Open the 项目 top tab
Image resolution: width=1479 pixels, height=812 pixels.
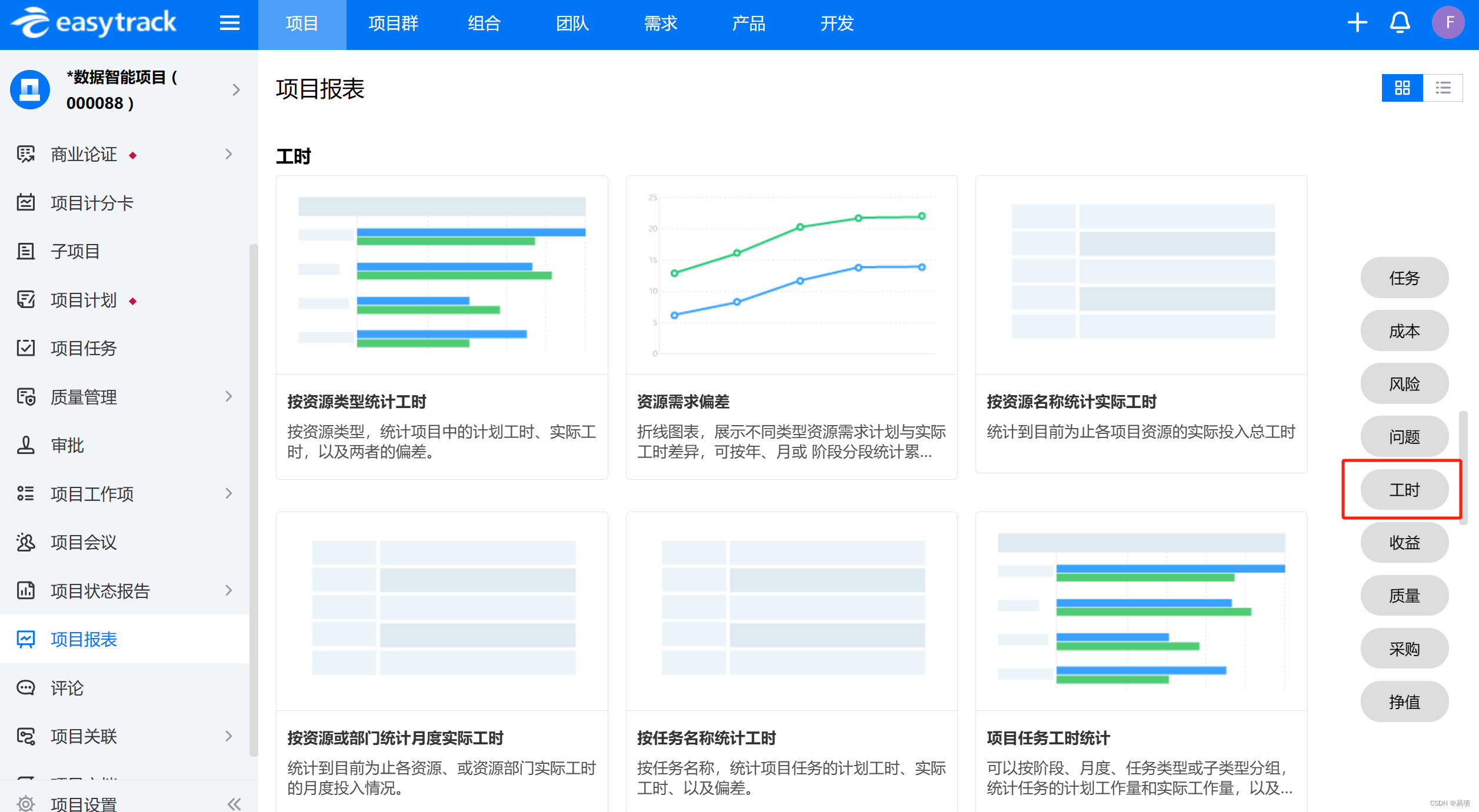(302, 24)
